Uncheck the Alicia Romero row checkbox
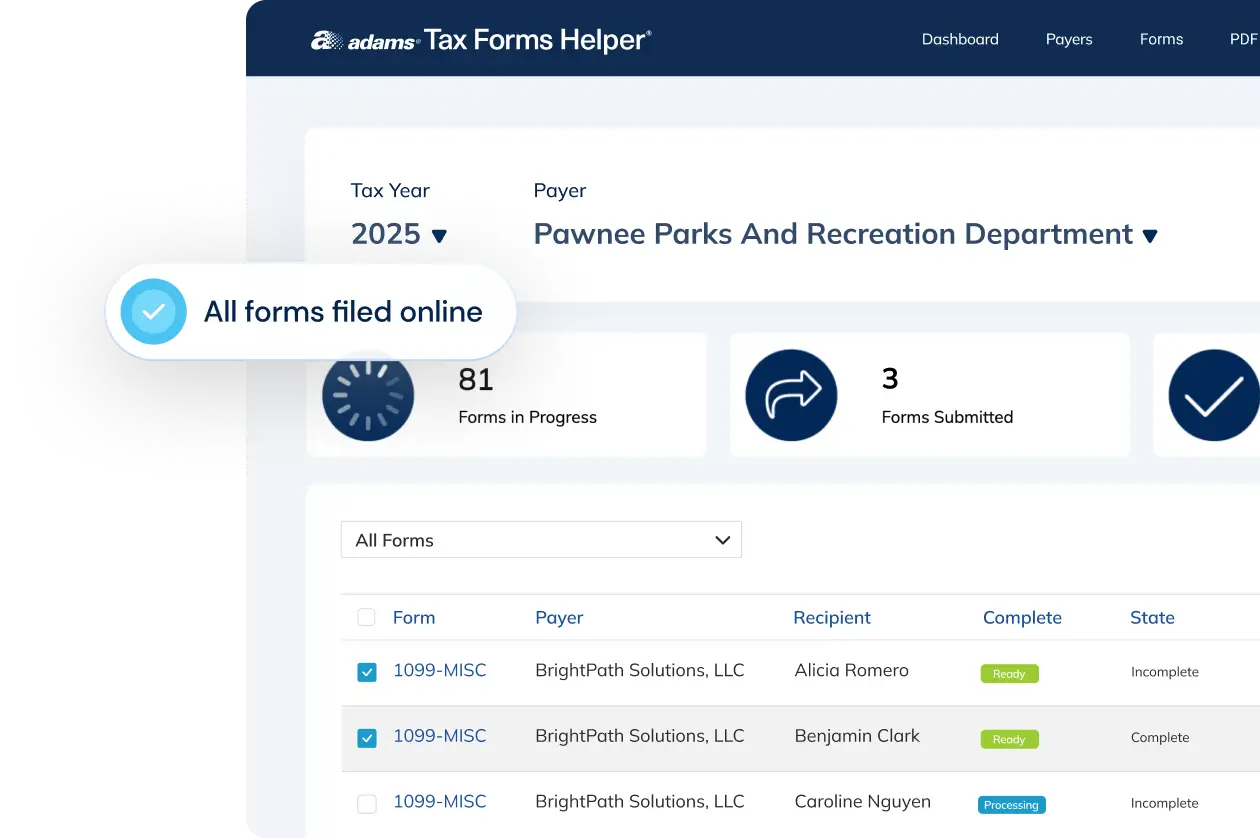 coord(366,671)
